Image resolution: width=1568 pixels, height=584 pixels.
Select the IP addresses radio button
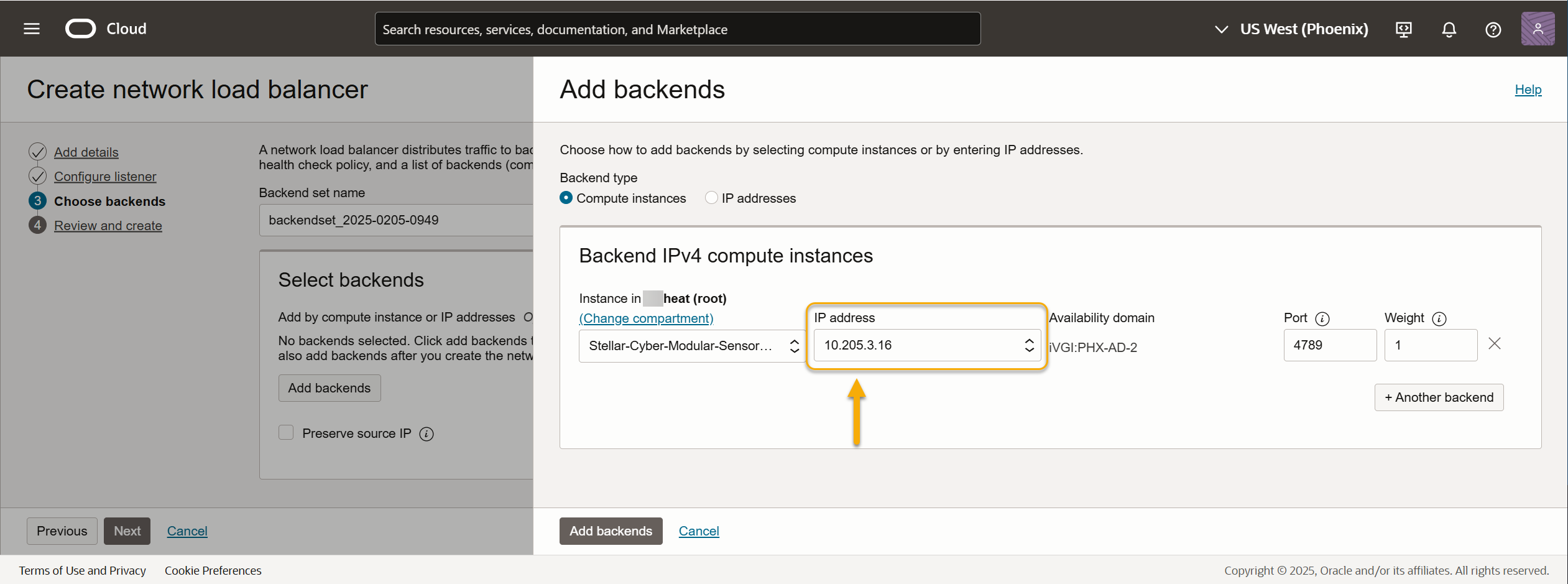coord(711,198)
